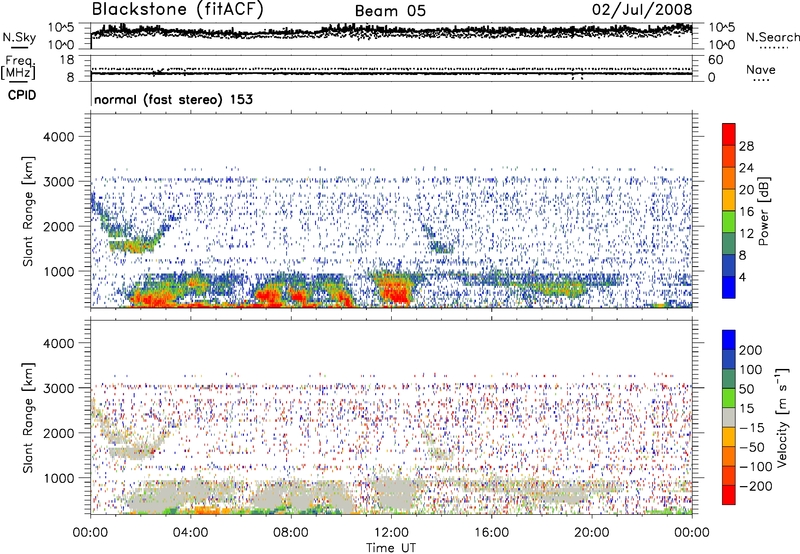Click '4000' tick on the power panel axis

click(x=59, y=137)
